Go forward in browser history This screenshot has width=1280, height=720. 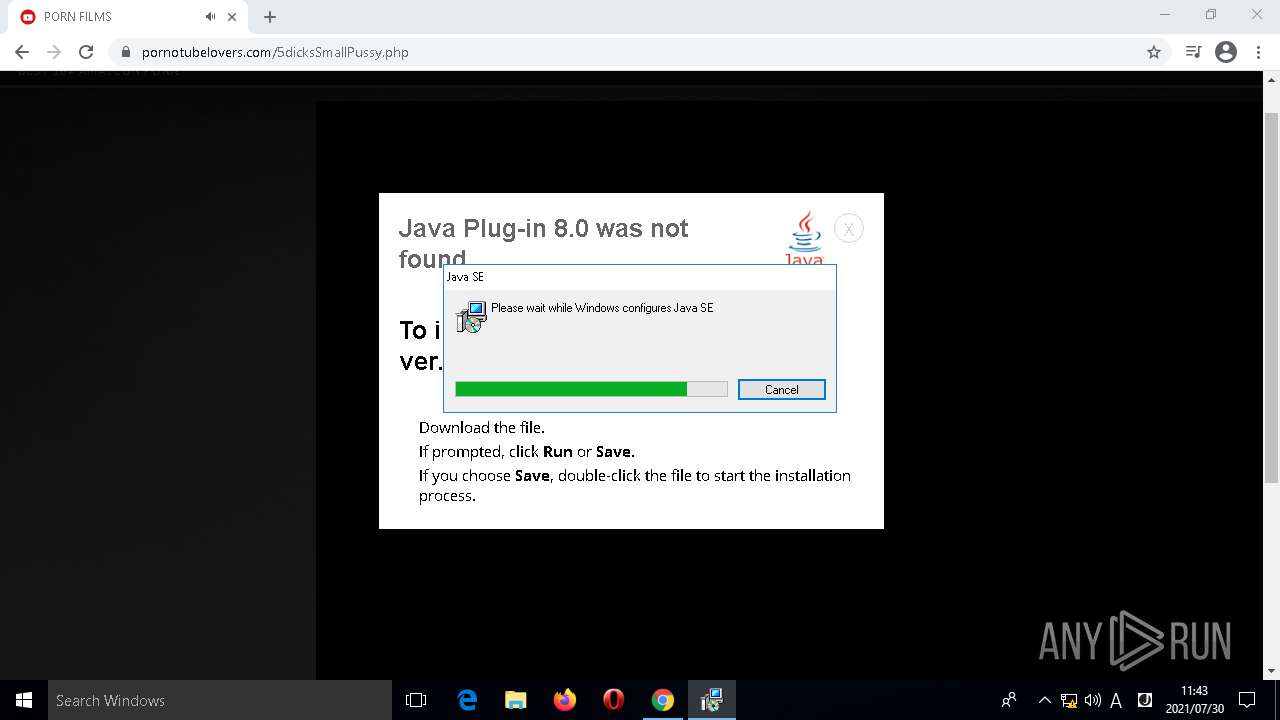pos(54,52)
